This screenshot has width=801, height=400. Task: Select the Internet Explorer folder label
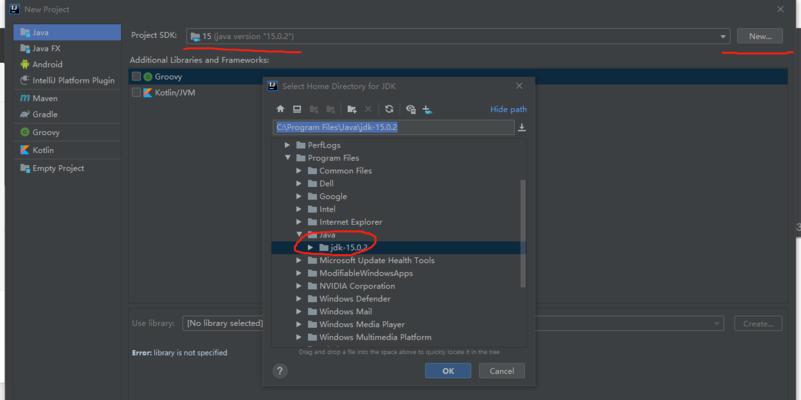[x=350, y=222]
